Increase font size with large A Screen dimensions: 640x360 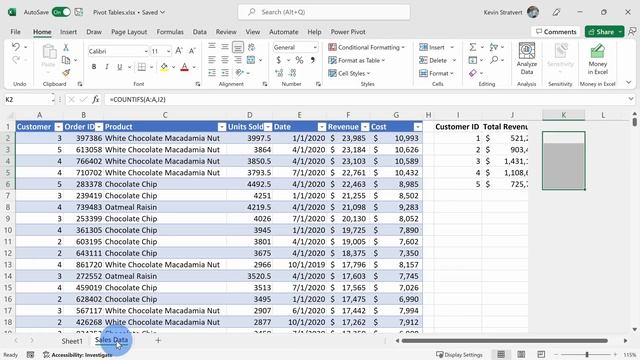point(179,51)
